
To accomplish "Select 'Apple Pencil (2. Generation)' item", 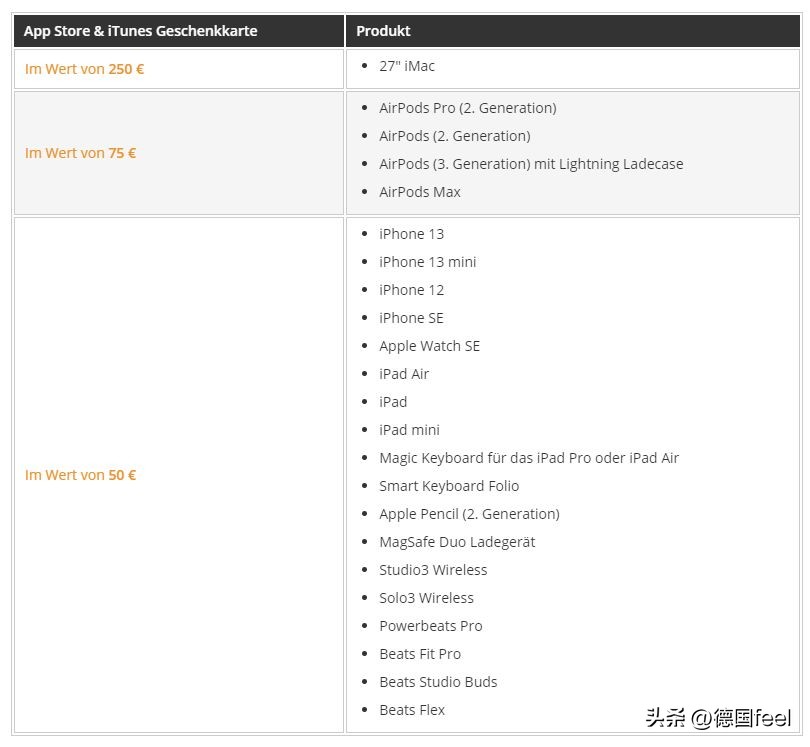I will pyautogui.click(x=469, y=514).
